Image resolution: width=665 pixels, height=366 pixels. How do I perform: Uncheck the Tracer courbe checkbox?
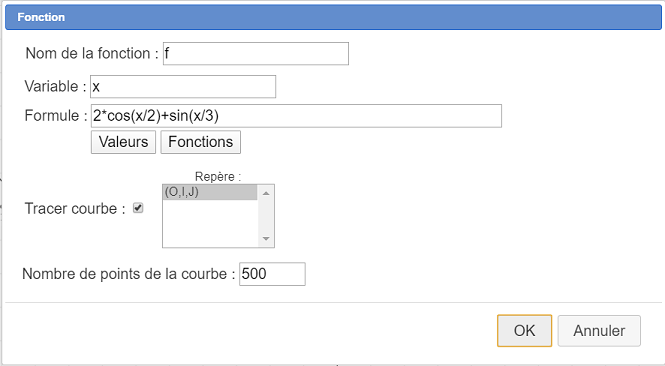pos(138,208)
